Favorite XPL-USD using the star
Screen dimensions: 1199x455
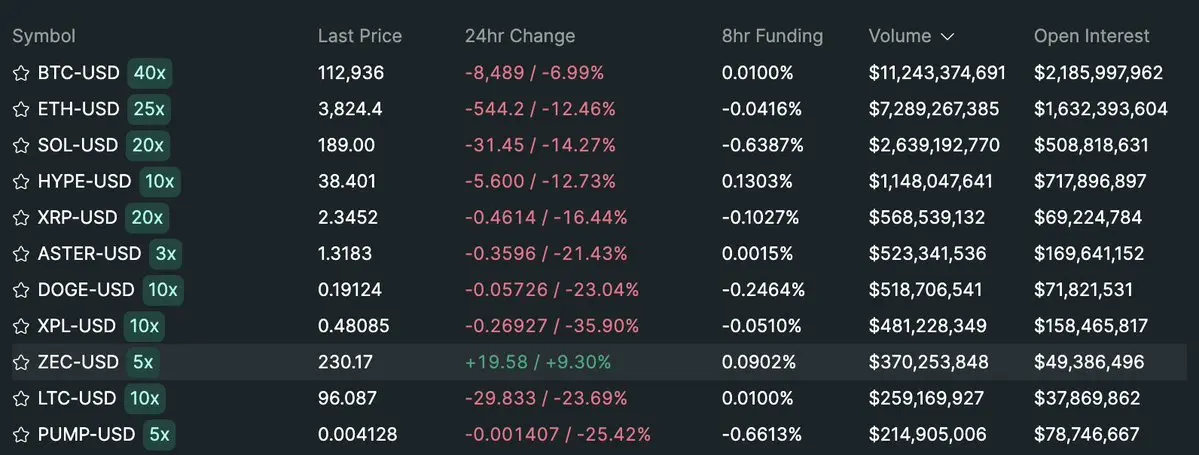(x=21, y=327)
